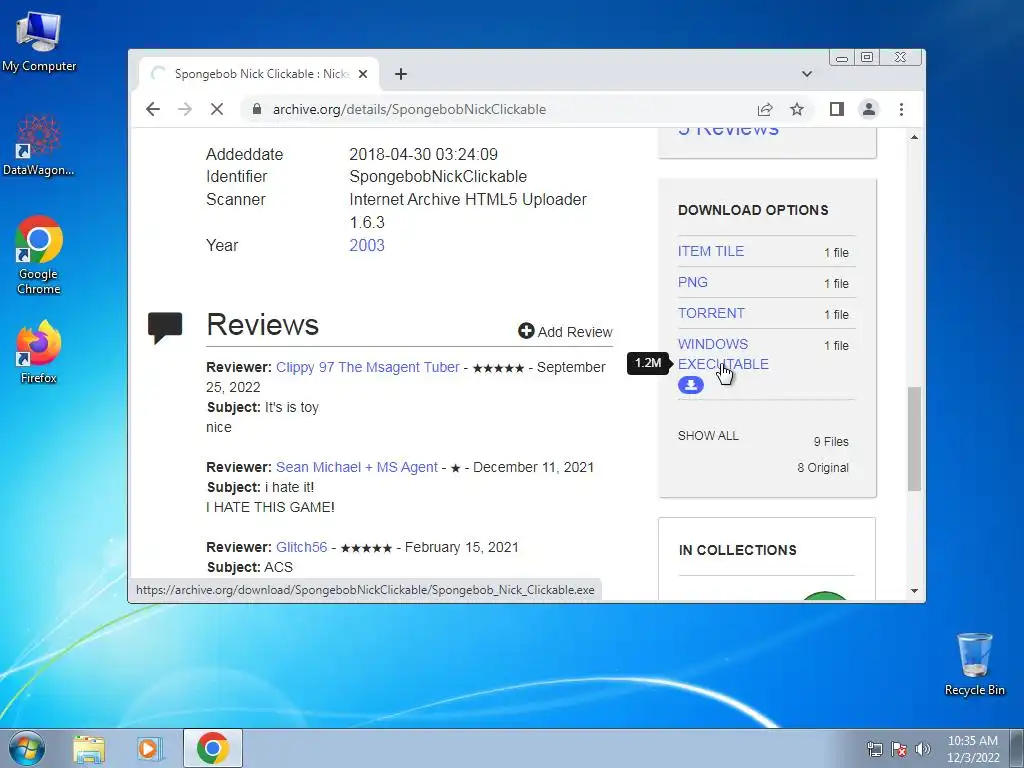This screenshot has height=768, width=1024.
Task: Open the Chrome profile avatar
Action: click(869, 109)
